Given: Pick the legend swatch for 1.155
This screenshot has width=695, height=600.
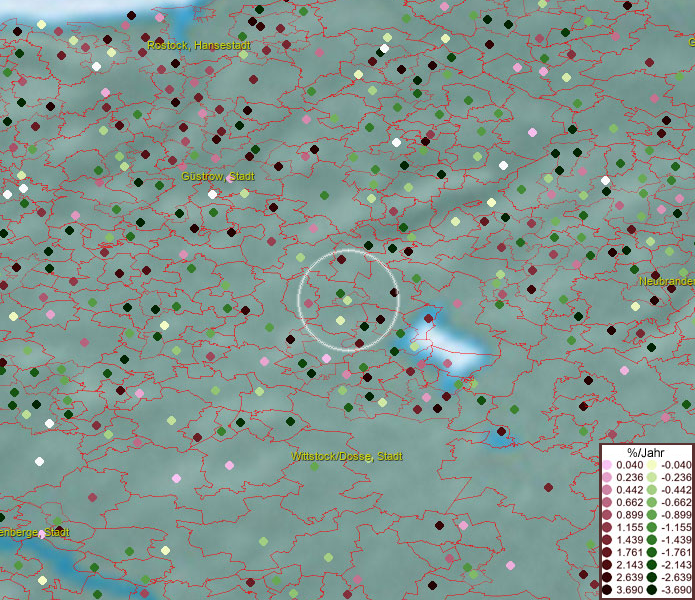Looking at the screenshot, I should point(607,527).
